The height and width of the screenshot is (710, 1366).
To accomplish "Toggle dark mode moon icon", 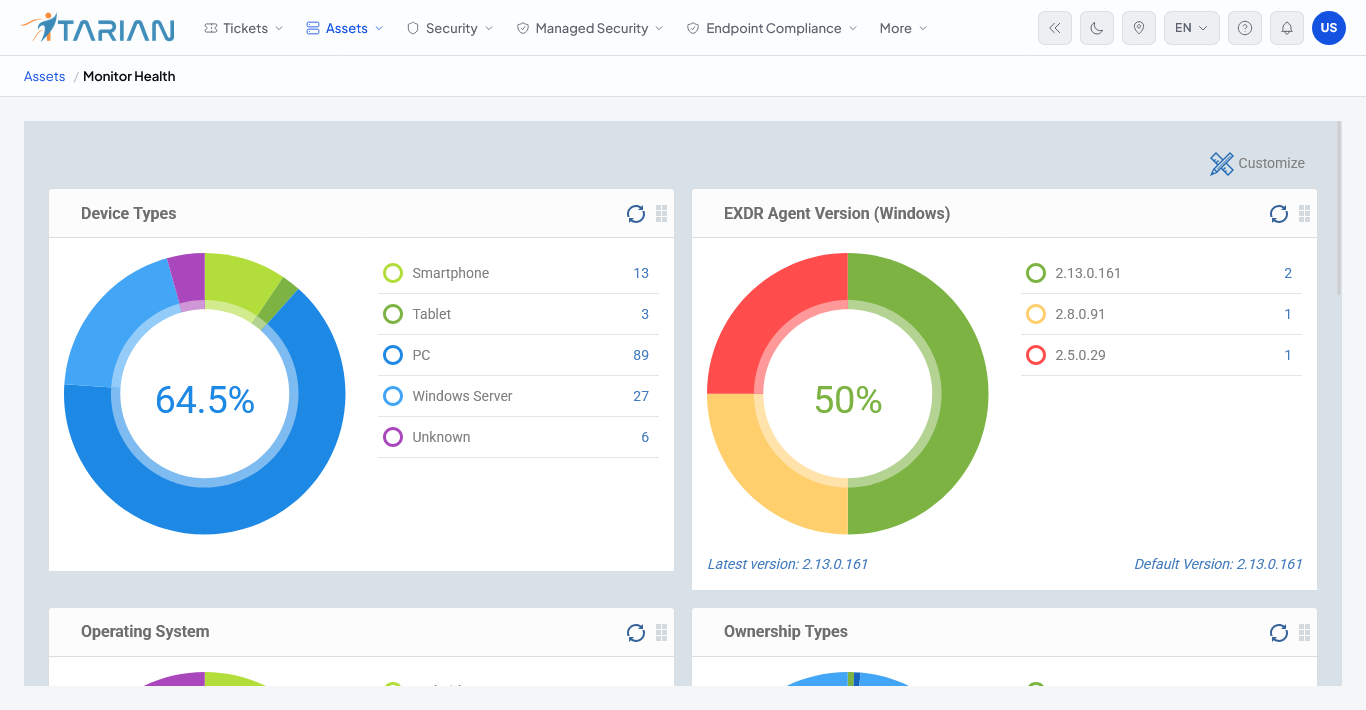I will click(x=1097, y=28).
